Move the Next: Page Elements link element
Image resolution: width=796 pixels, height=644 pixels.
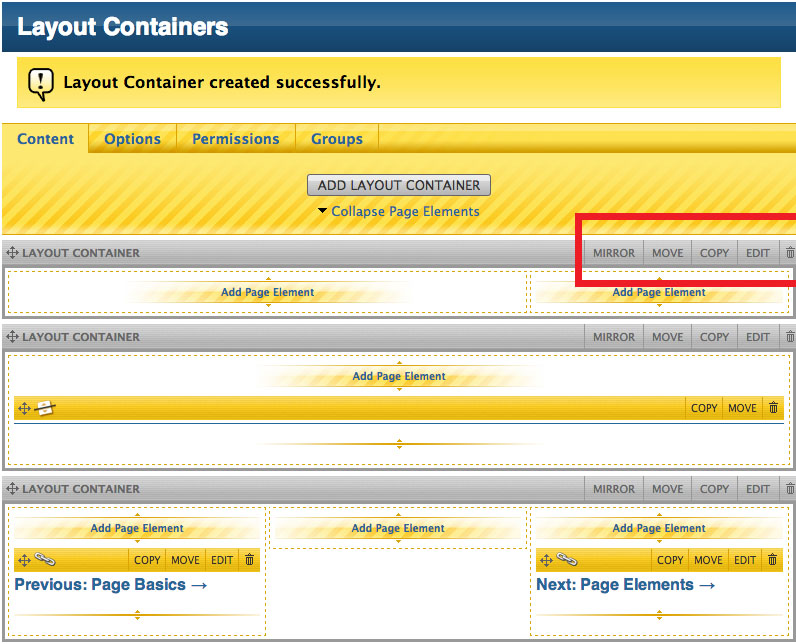coord(708,560)
